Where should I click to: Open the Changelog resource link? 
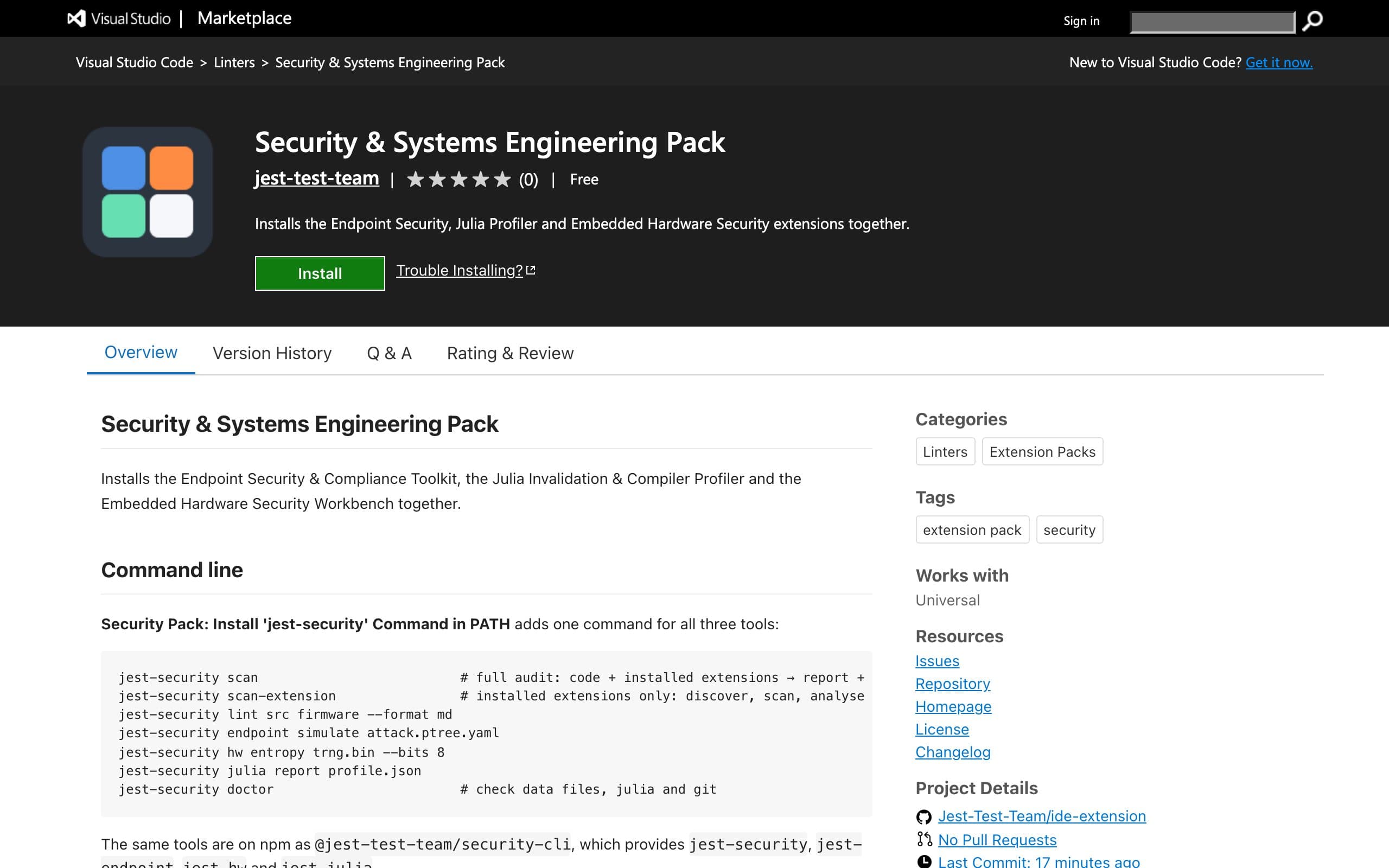tap(953, 752)
